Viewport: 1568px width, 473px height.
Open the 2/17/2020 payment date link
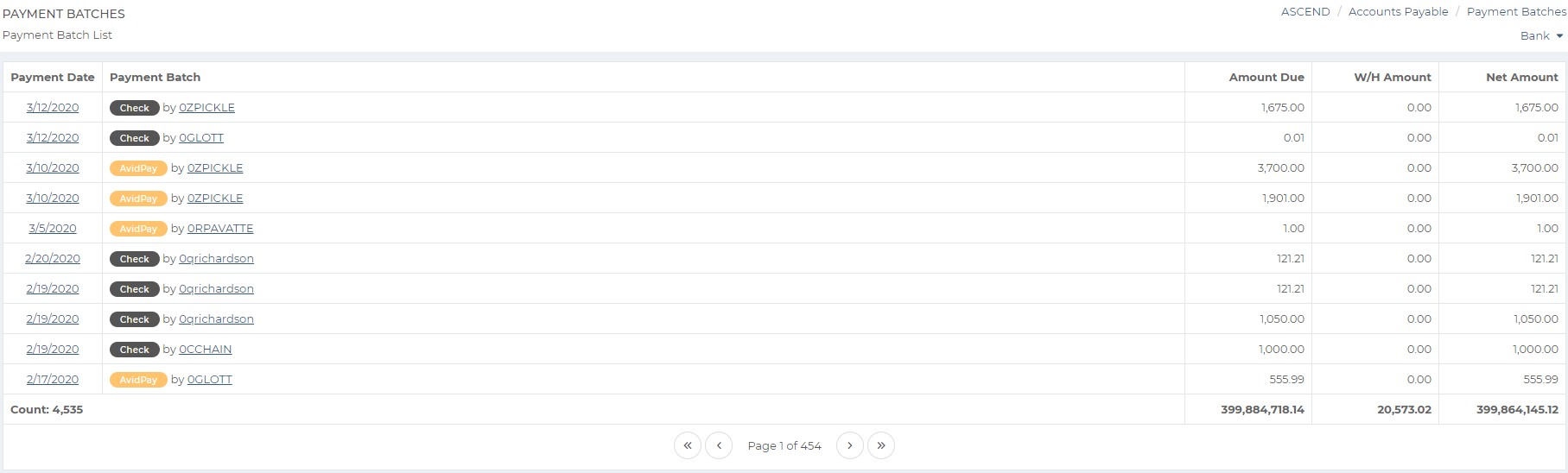click(53, 379)
